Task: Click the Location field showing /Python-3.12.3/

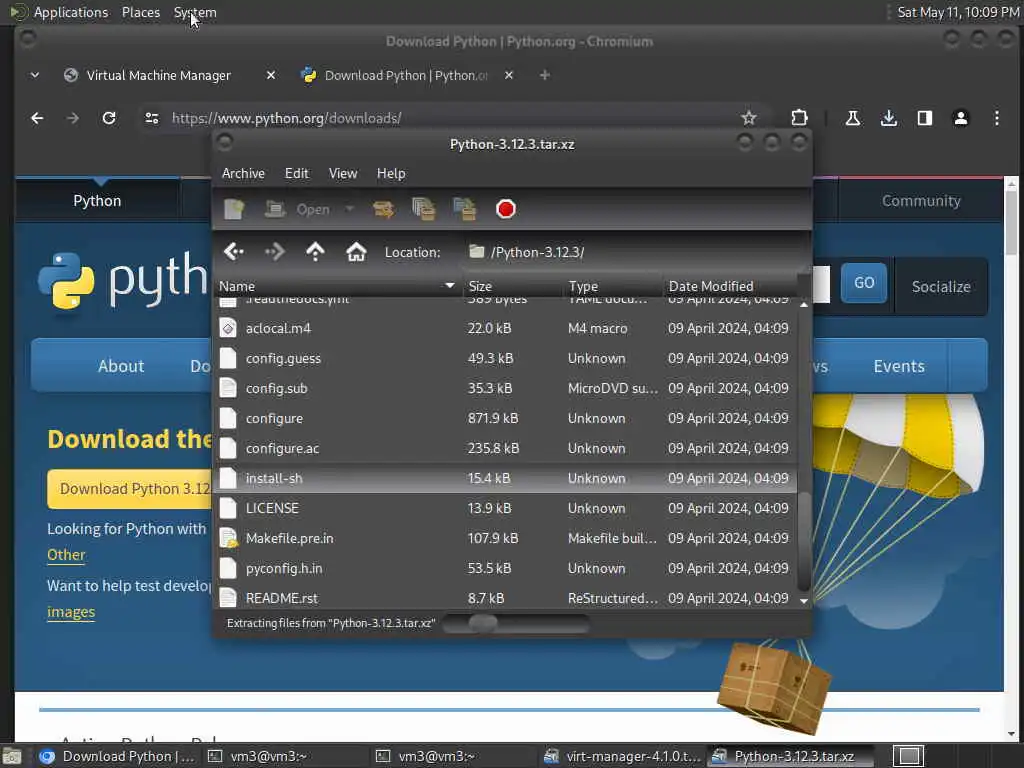Action: pyautogui.click(x=637, y=252)
